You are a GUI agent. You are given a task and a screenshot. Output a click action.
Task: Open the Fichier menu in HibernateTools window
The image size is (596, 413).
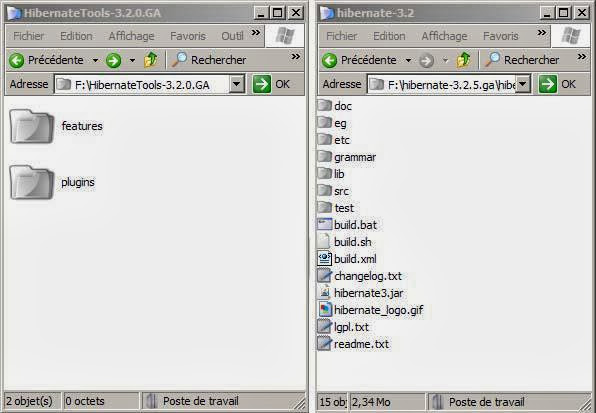click(29, 36)
